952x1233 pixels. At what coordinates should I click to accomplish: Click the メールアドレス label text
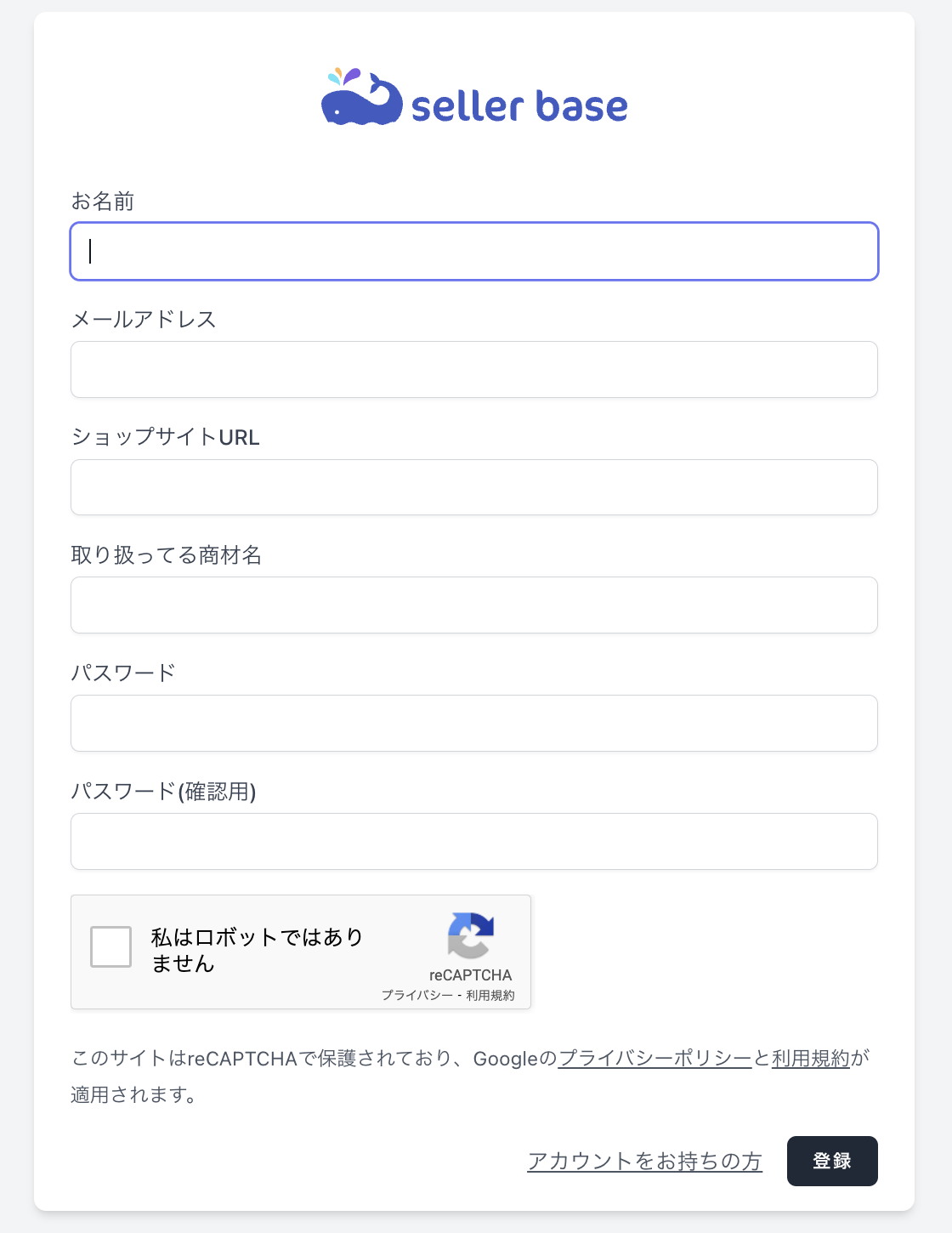pos(144,320)
